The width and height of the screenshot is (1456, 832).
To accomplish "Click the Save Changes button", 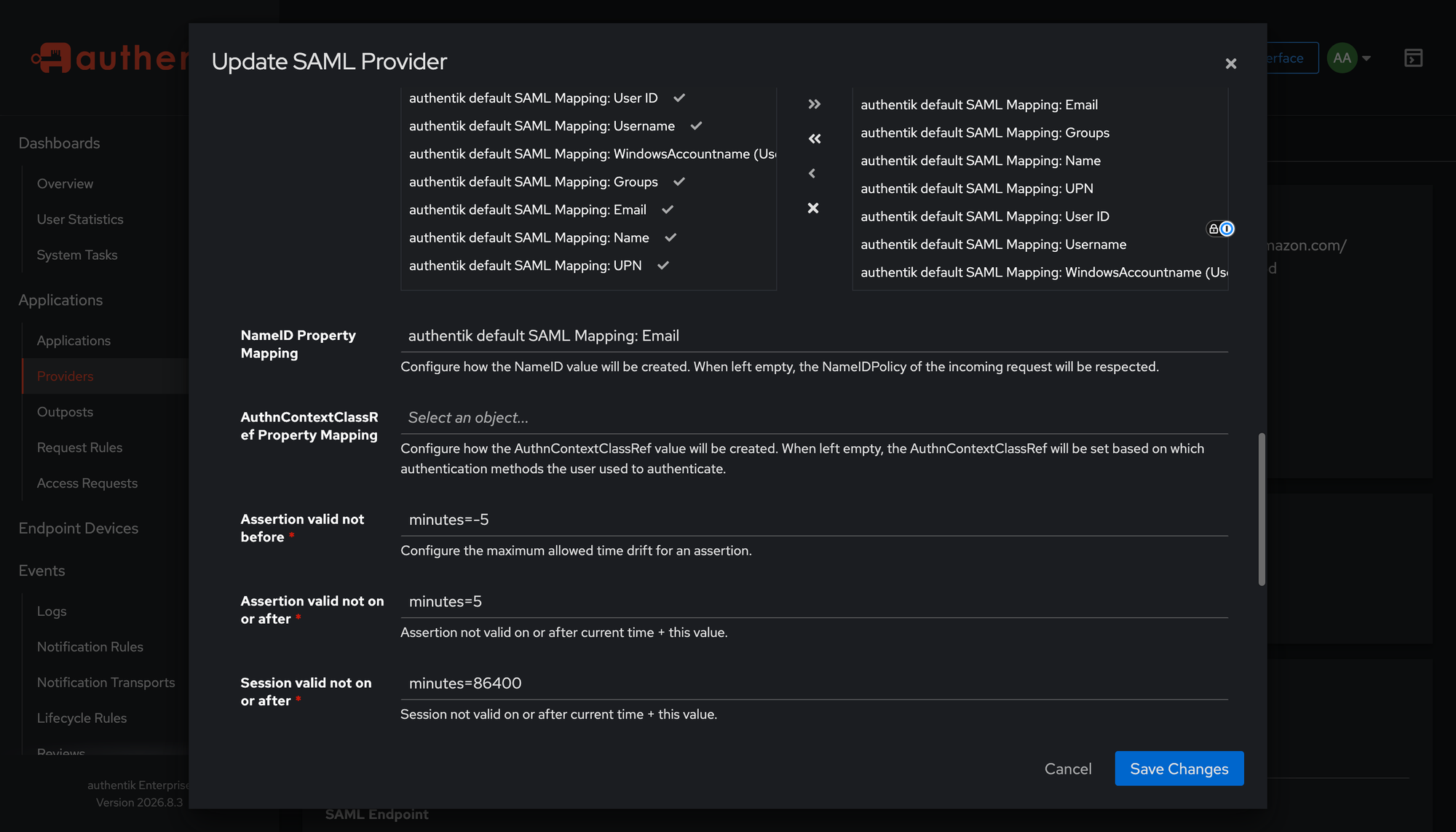I will pyautogui.click(x=1179, y=769).
